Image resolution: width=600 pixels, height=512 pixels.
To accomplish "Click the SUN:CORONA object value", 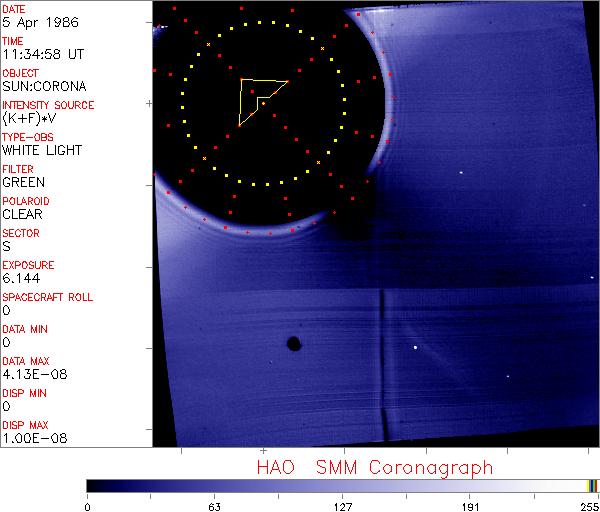I will pyautogui.click(x=41, y=86).
